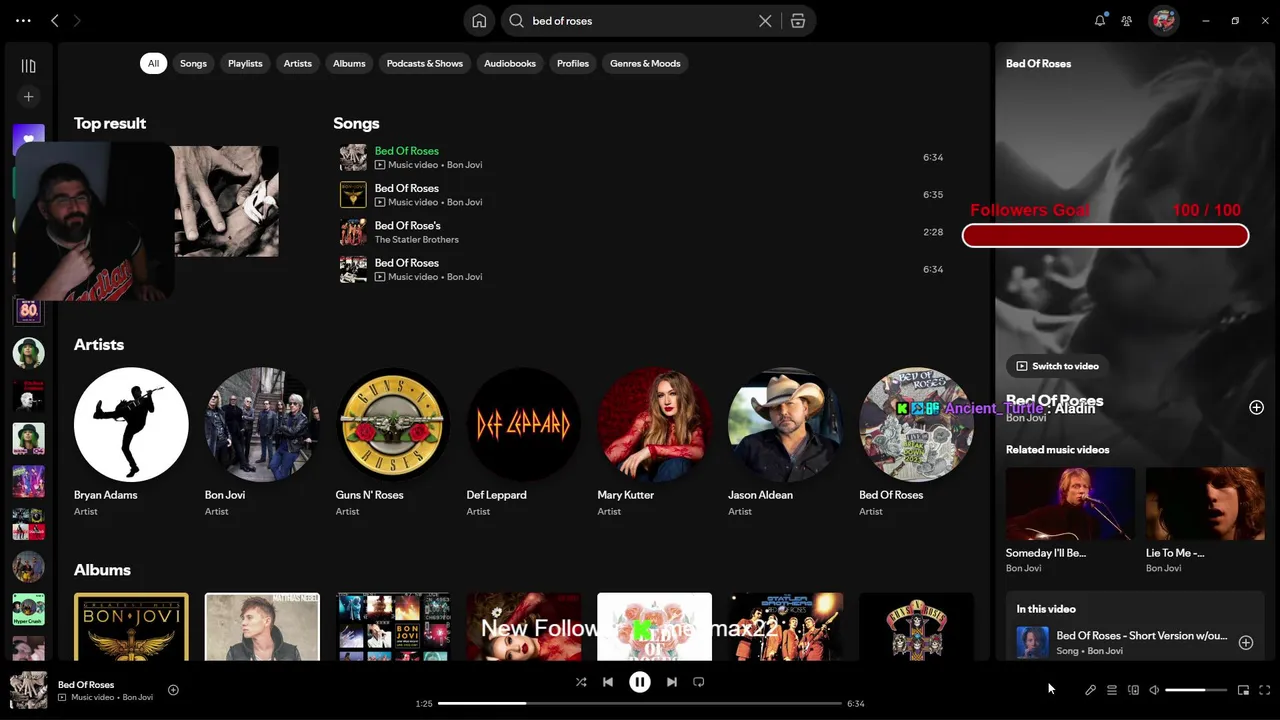
Task: Open the play queue
Action: click(x=1112, y=690)
